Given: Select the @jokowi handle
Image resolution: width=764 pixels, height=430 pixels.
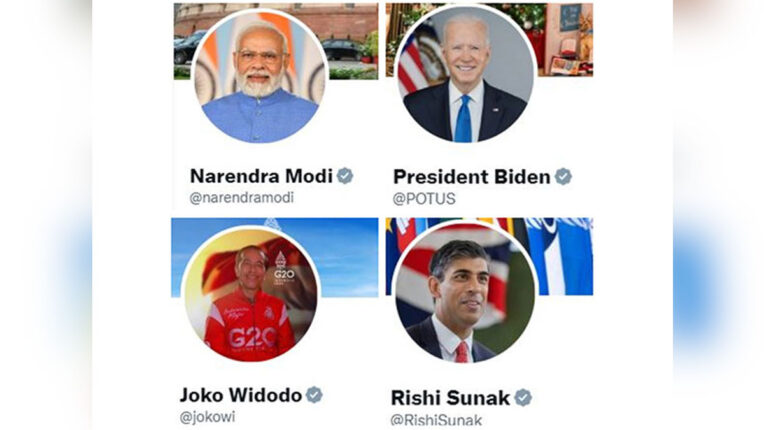Looking at the screenshot, I should 208,417.
